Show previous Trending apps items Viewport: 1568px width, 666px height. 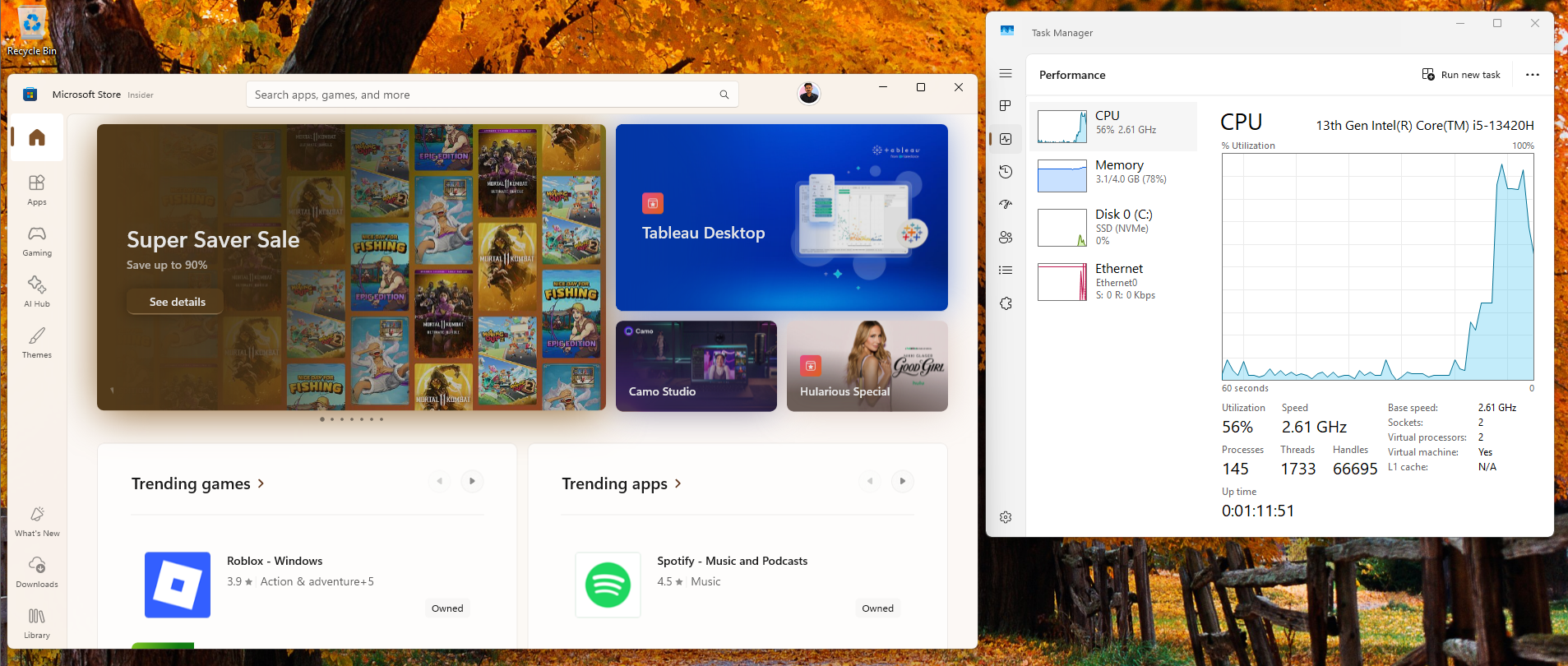point(870,481)
